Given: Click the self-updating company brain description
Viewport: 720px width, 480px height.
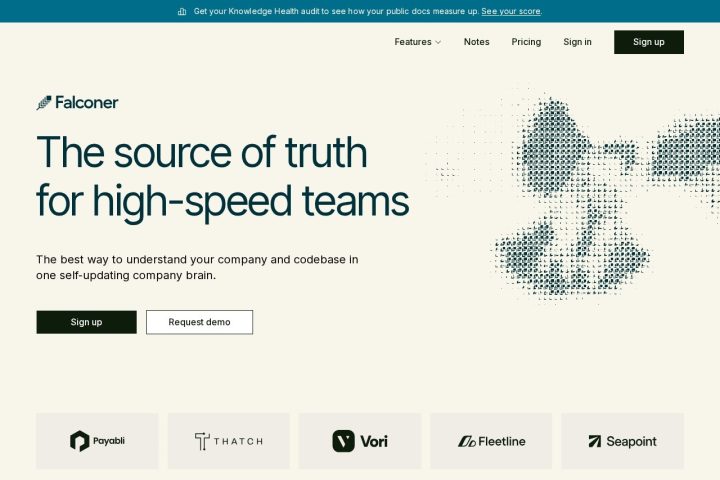Looking at the screenshot, I should coord(197,267).
